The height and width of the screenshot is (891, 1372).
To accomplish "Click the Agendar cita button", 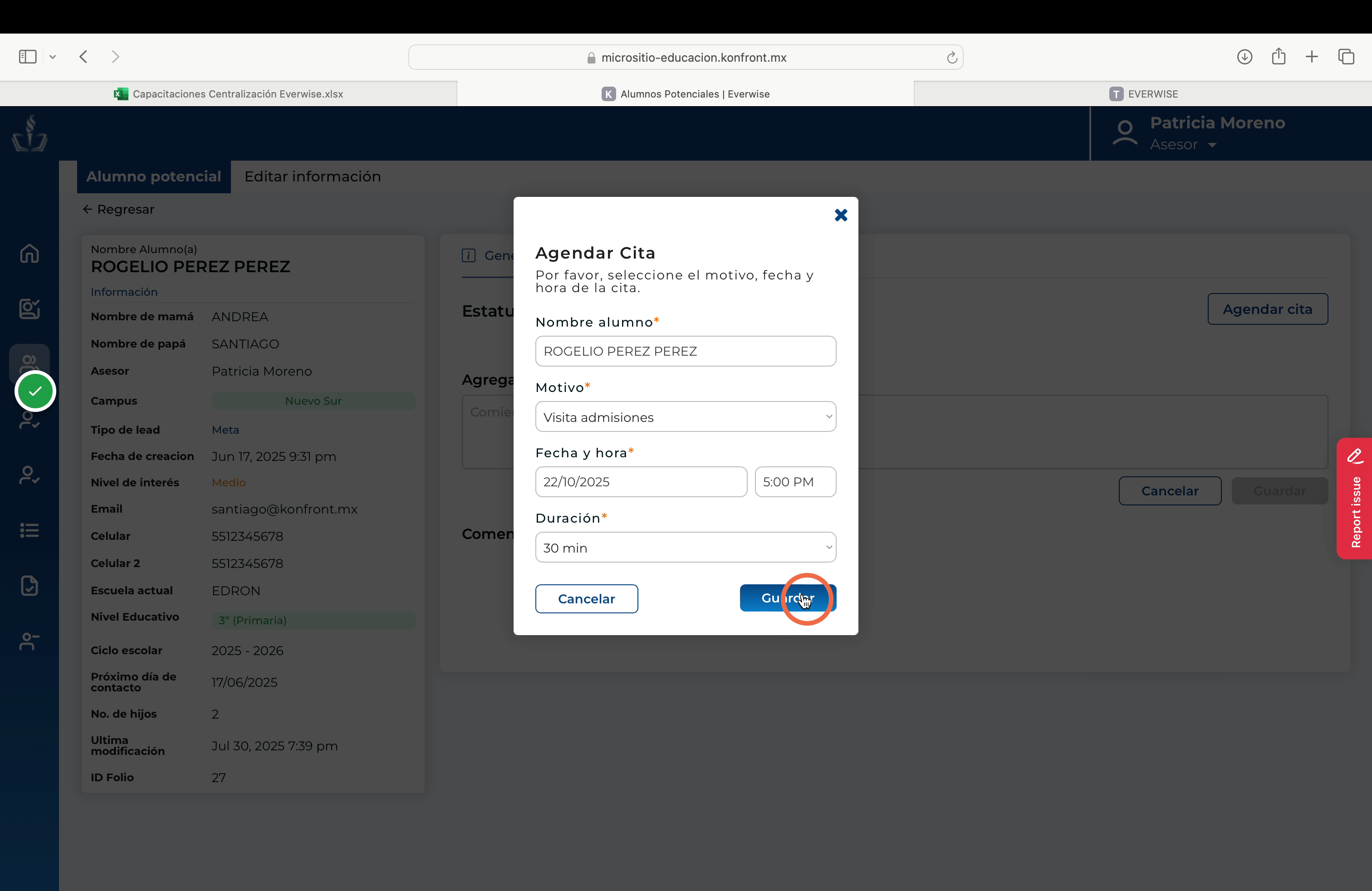I will [1267, 309].
